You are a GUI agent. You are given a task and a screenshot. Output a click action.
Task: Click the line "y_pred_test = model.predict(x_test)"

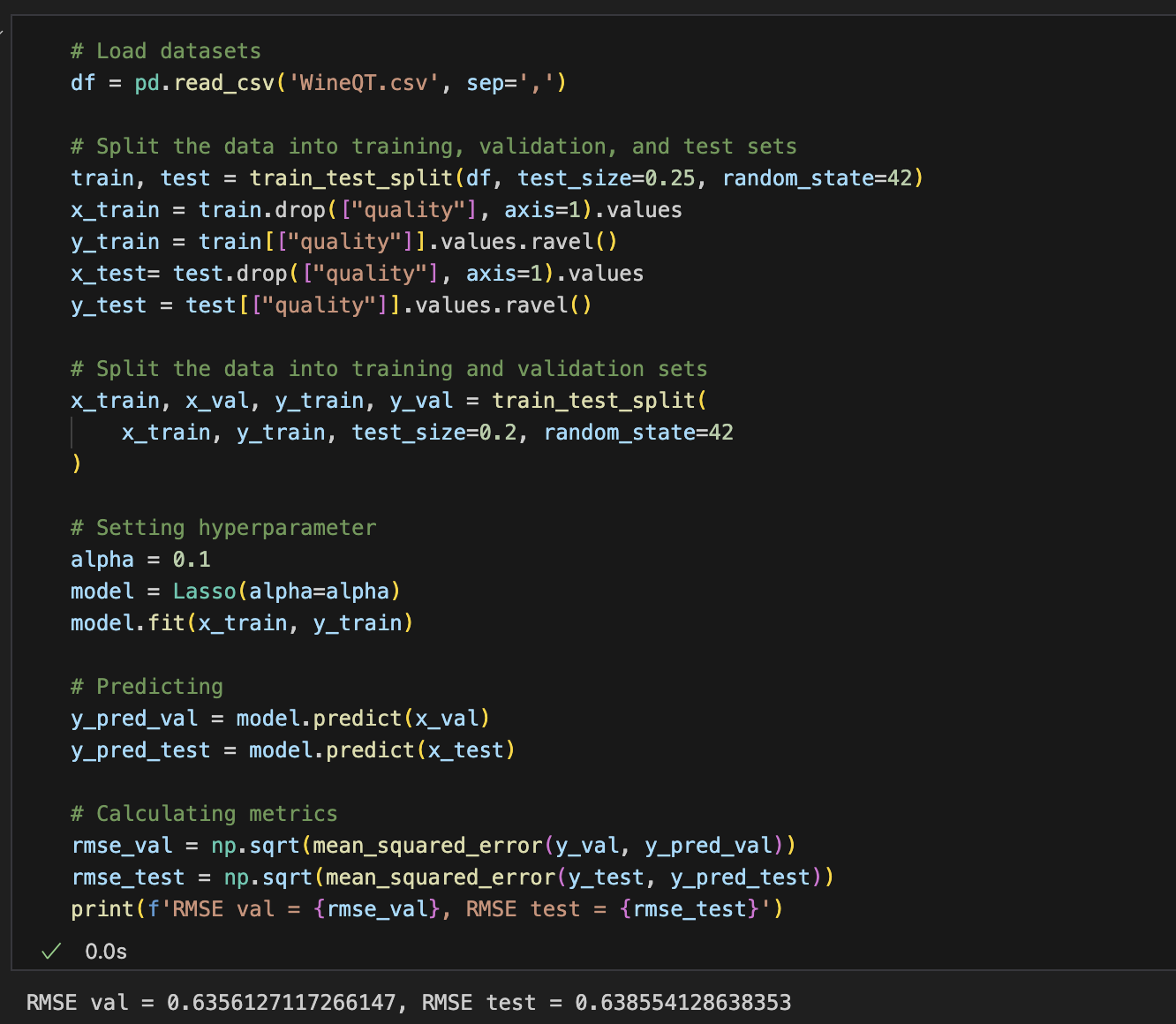tap(293, 750)
